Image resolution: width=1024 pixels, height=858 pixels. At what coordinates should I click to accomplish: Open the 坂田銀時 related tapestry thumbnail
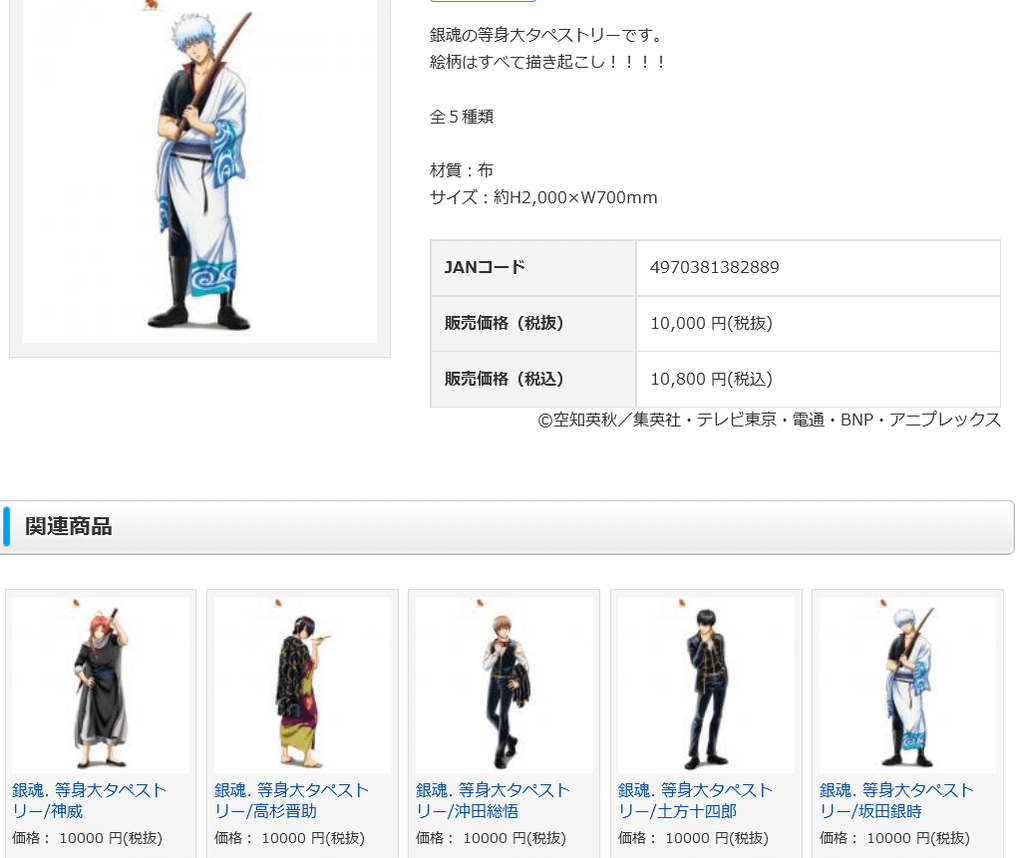pos(908,684)
